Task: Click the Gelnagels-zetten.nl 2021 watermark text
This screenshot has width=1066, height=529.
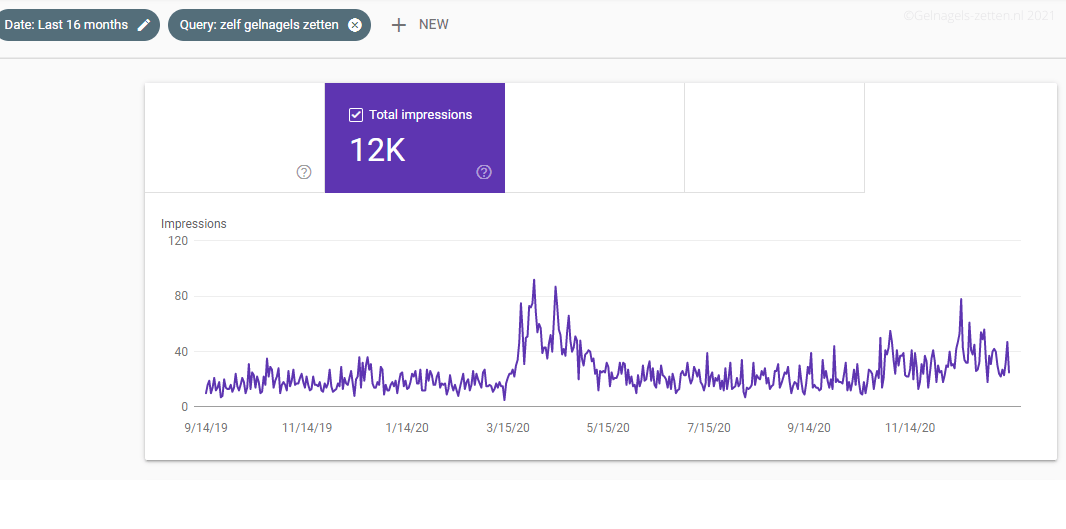Action: [978, 16]
